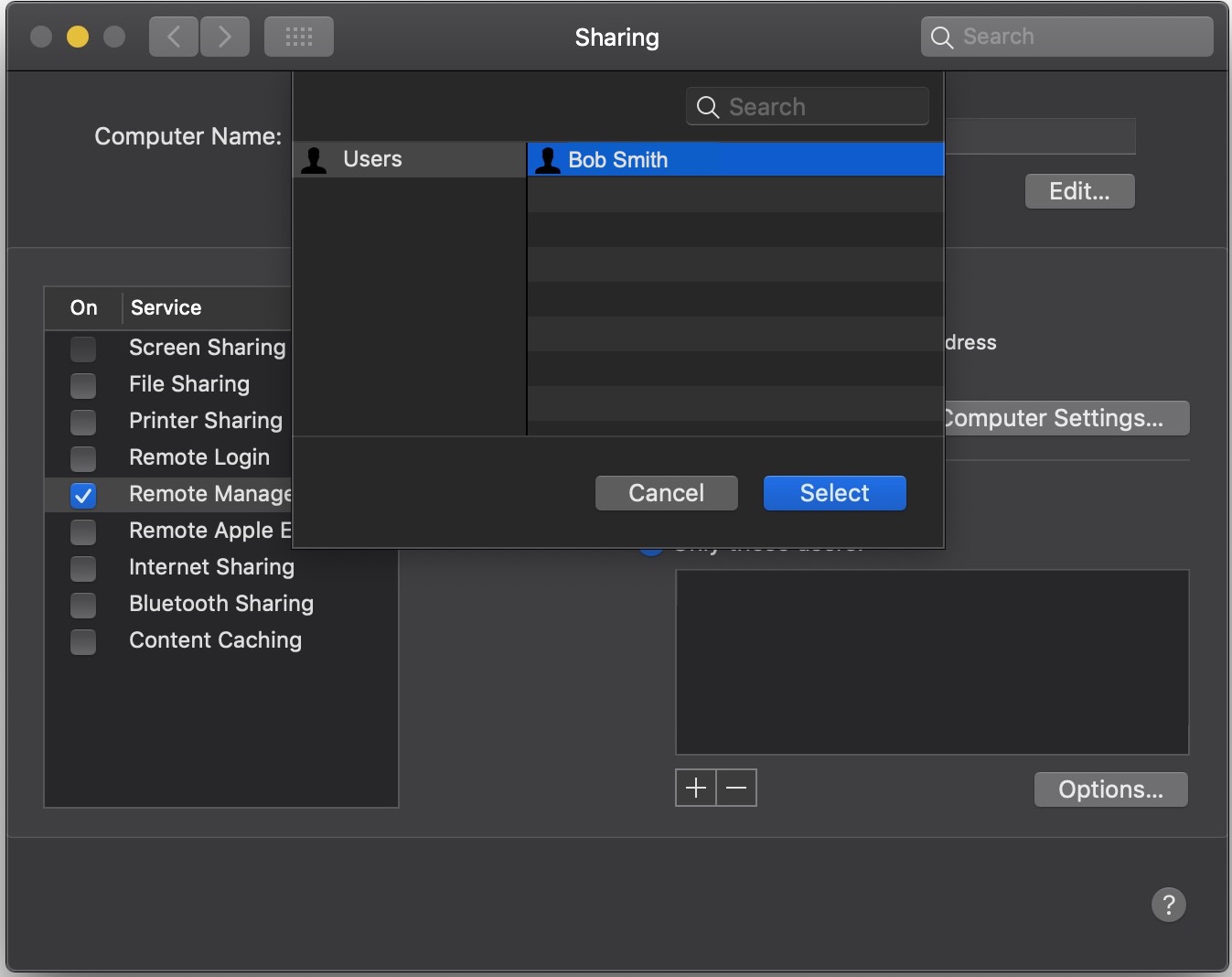This screenshot has height=977, width=1232.
Task: Select the Printer Sharing service label
Action: (206, 421)
